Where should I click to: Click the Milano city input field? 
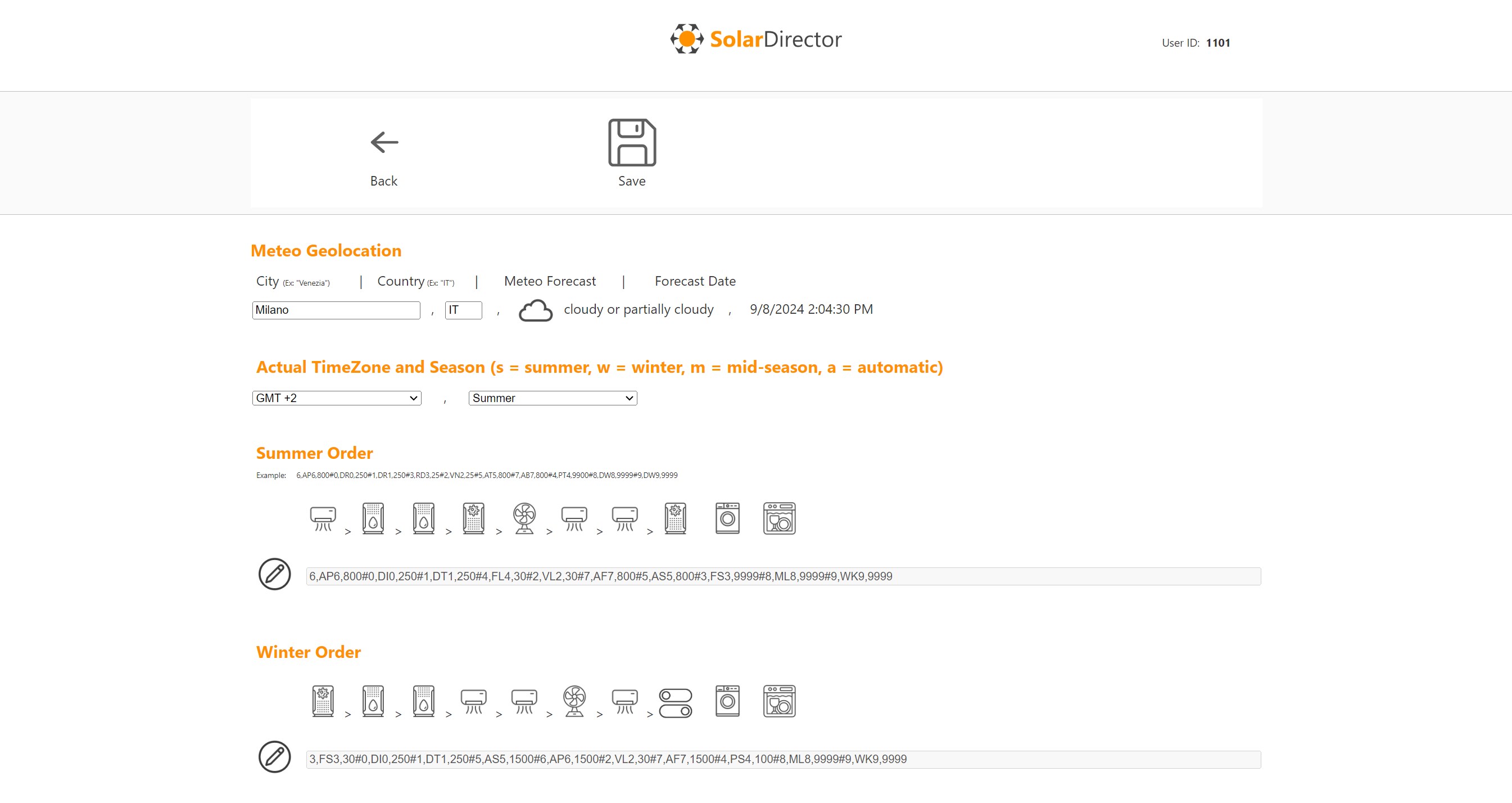coord(336,310)
